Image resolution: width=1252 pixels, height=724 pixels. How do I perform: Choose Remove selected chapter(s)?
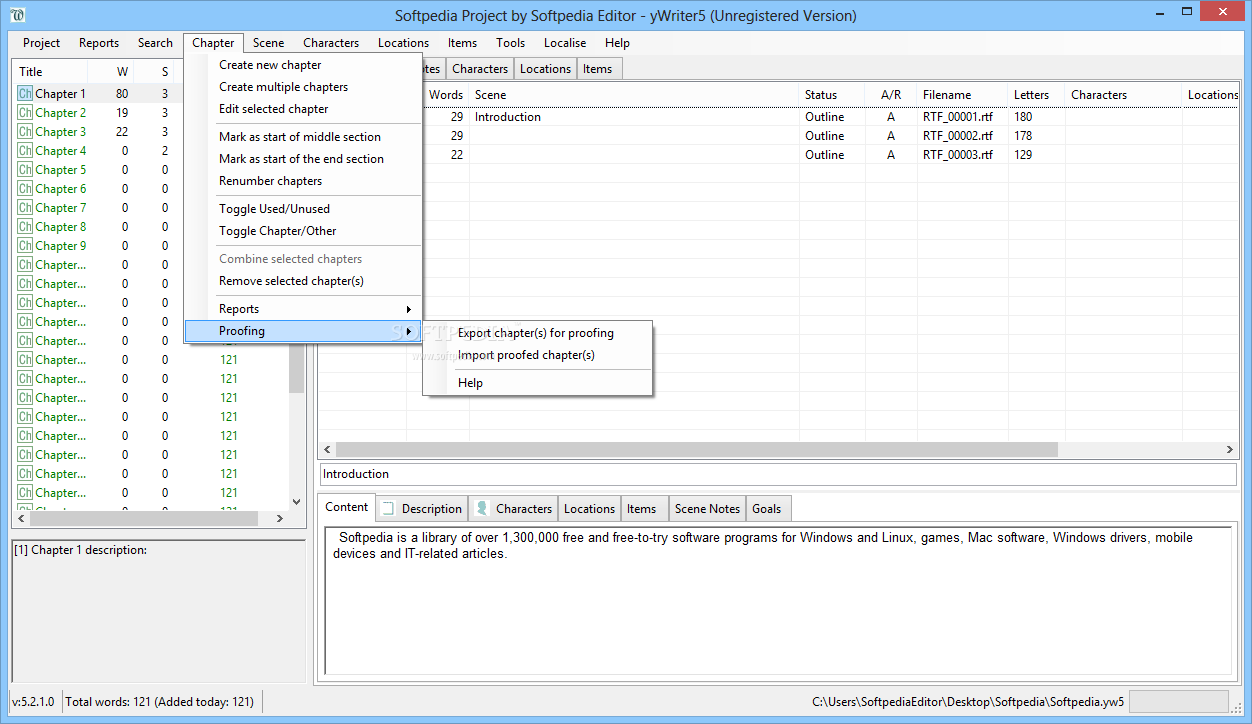click(x=303, y=281)
